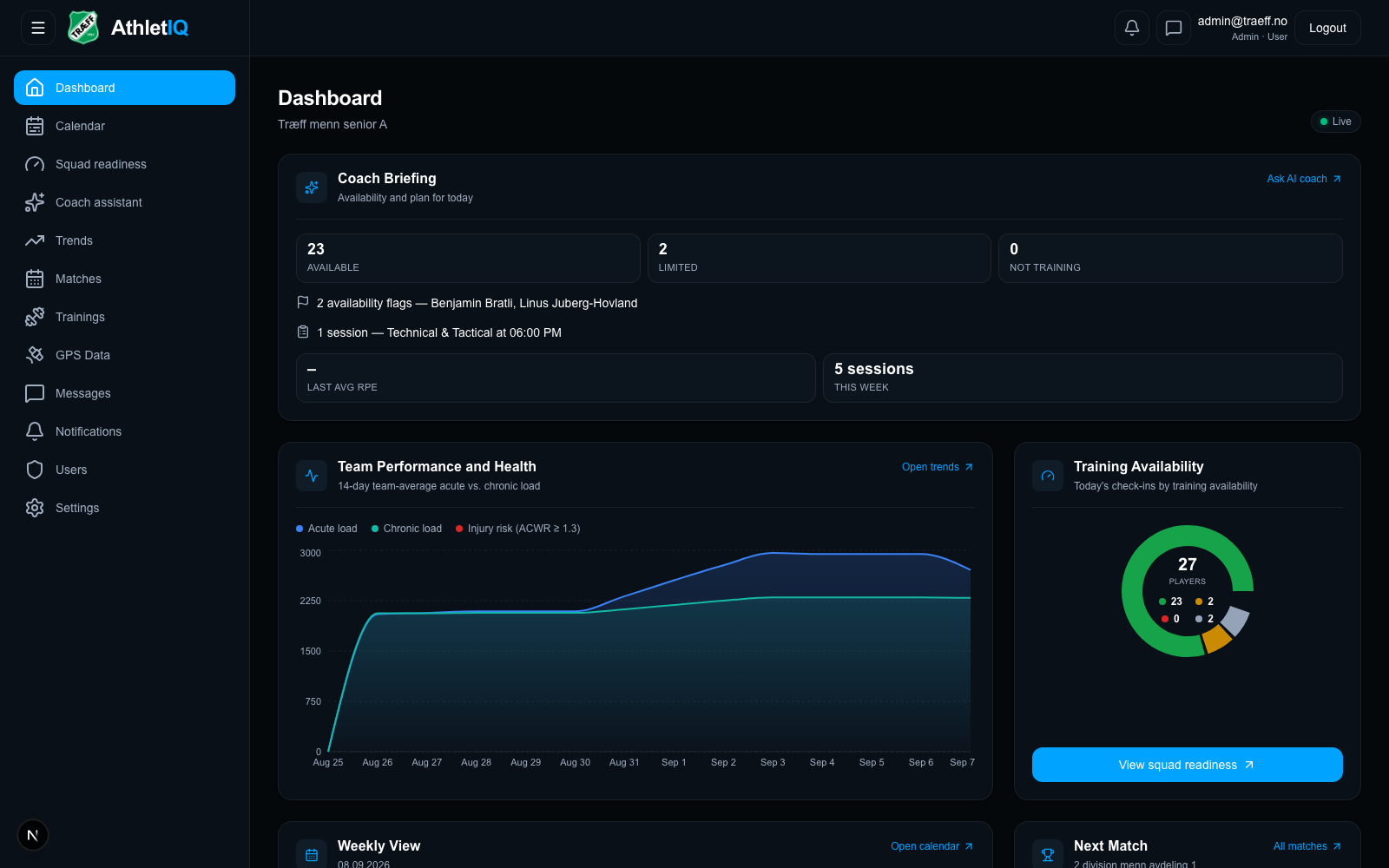Toggle the Acute load legend series
1389x868 pixels.
(x=326, y=529)
